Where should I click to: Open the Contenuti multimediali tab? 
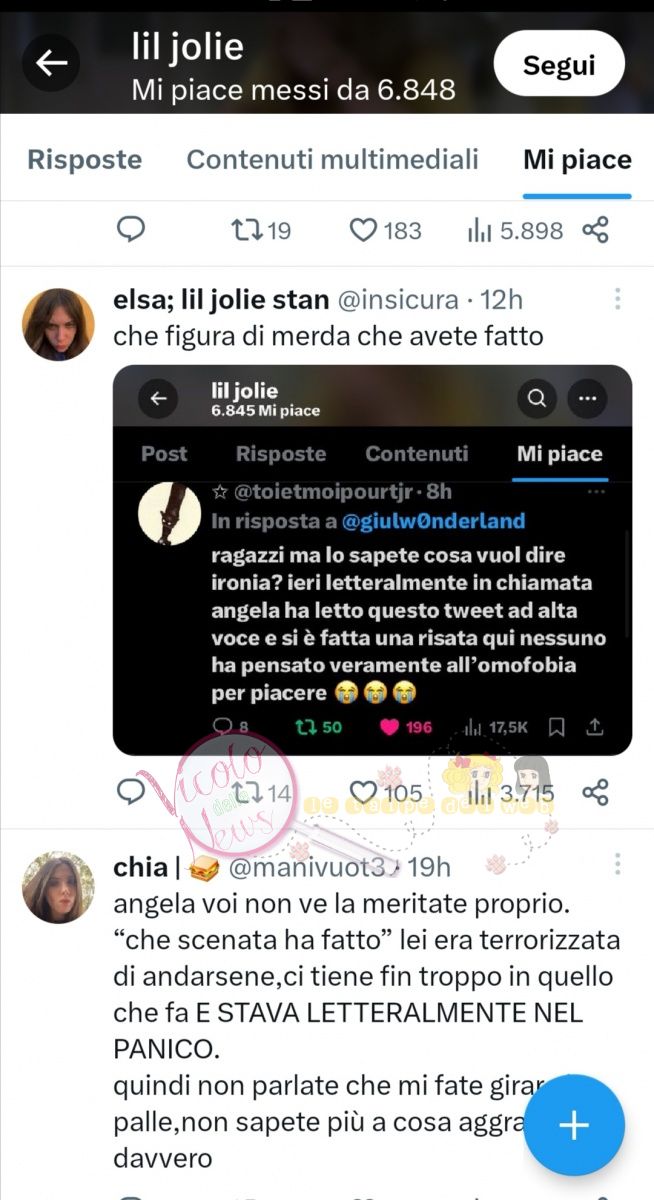332,160
